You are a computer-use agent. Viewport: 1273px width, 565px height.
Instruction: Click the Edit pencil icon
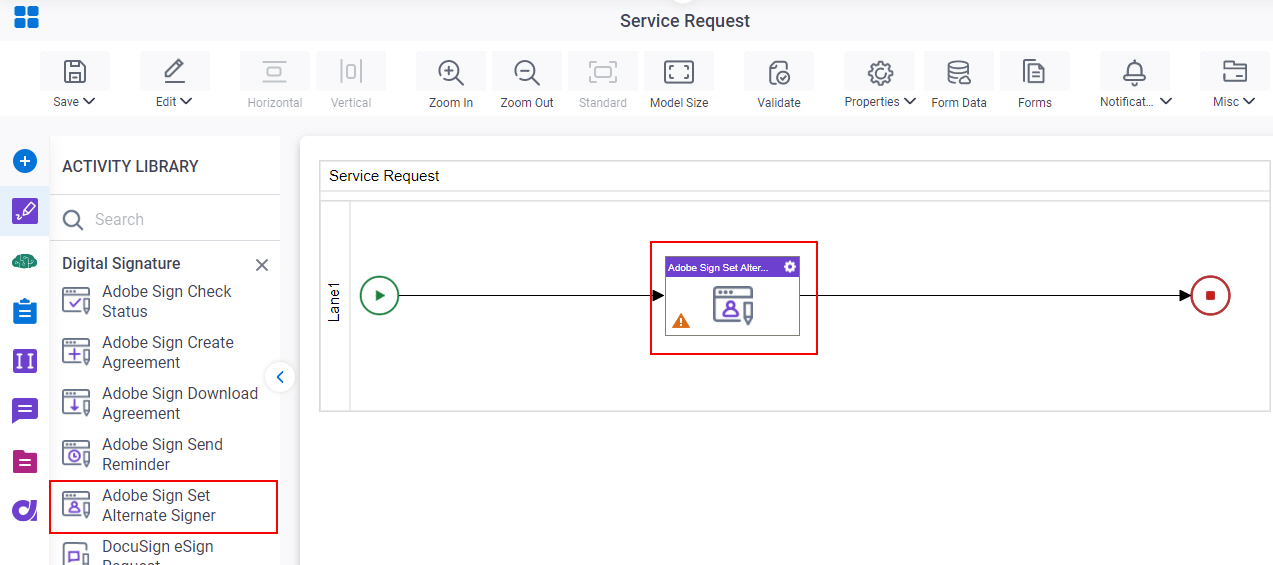tap(174, 71)
